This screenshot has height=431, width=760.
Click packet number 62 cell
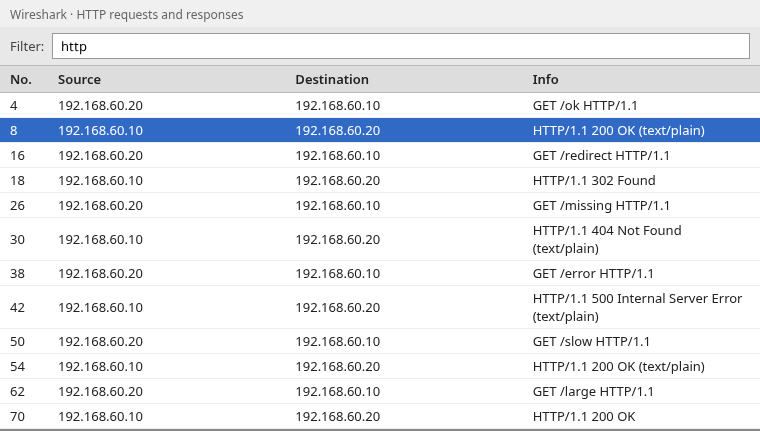click(x=17, y=391)
